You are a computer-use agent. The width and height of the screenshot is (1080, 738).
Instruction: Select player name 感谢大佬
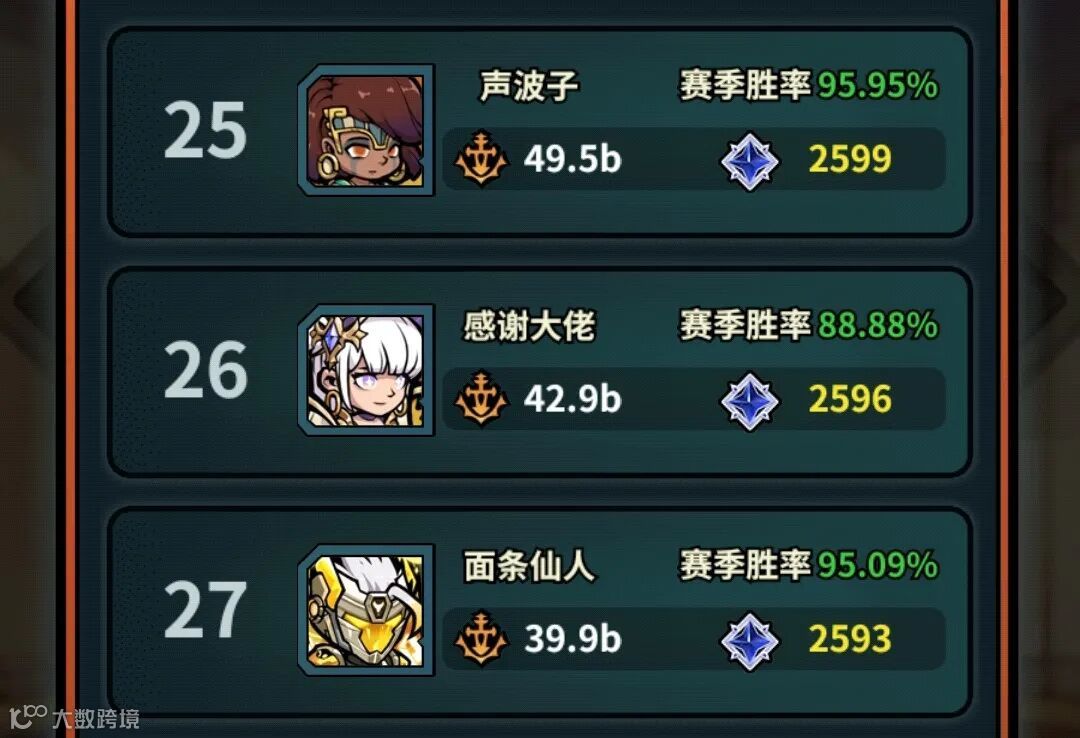529,326
